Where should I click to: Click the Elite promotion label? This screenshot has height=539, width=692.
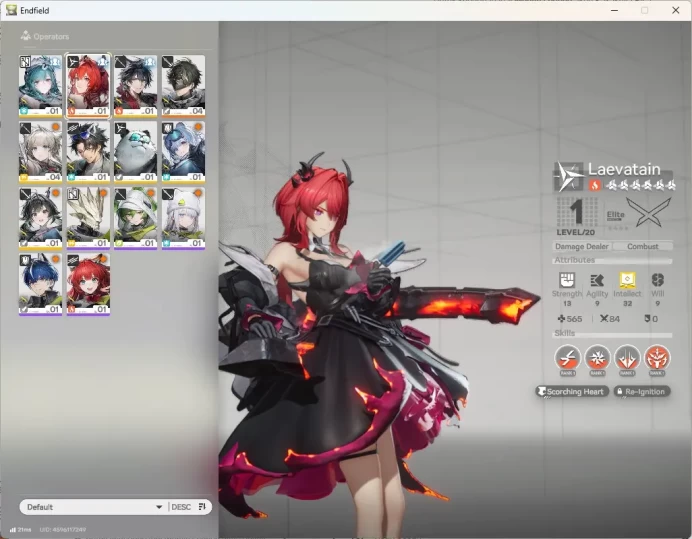tap(615, 215)
